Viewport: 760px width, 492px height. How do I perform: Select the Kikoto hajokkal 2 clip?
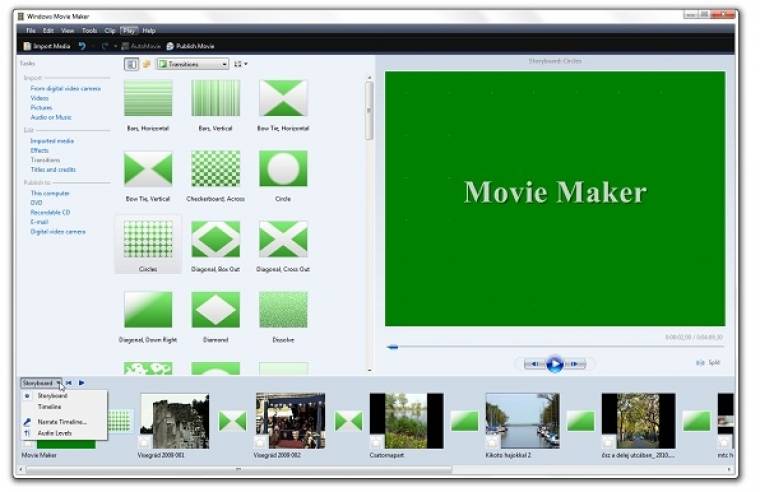tap(522, 421)
